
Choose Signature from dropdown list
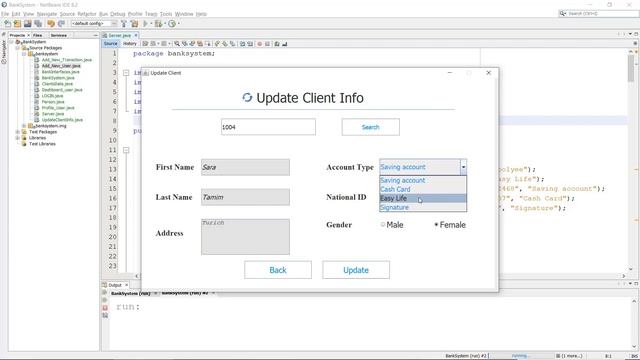click(423, 207)
